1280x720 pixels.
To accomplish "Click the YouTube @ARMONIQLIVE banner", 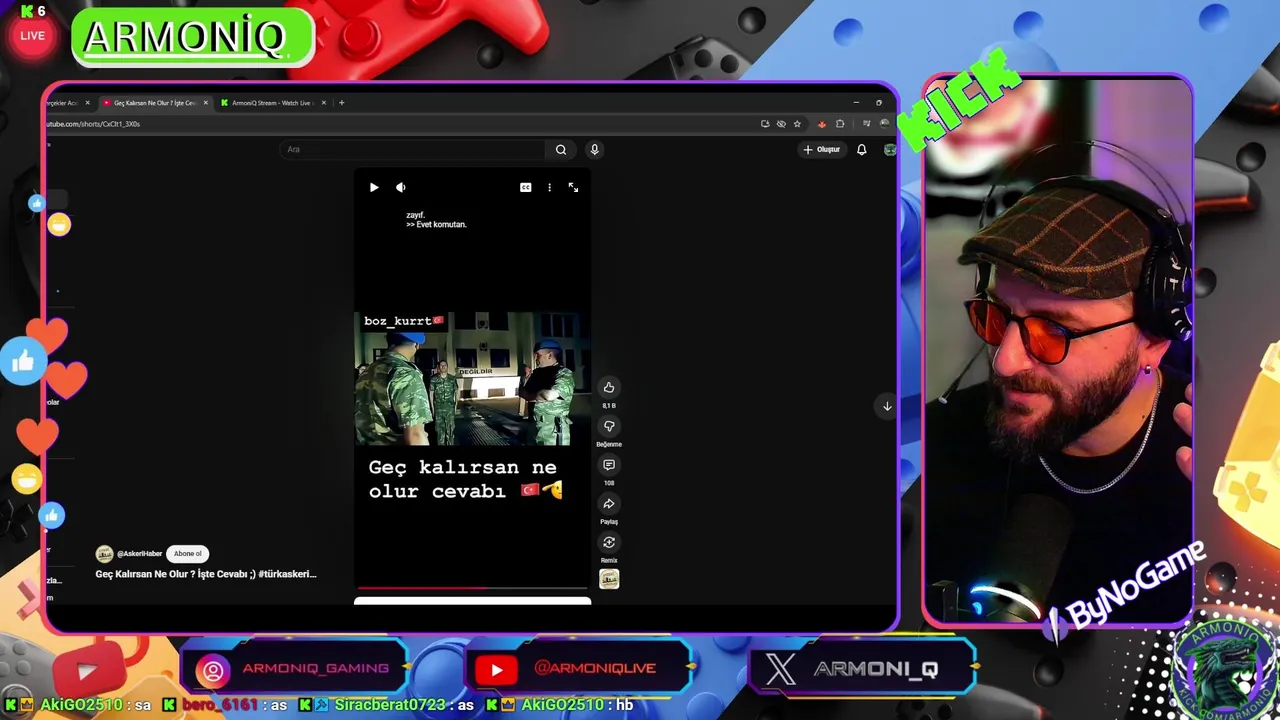I will point(580,669).
